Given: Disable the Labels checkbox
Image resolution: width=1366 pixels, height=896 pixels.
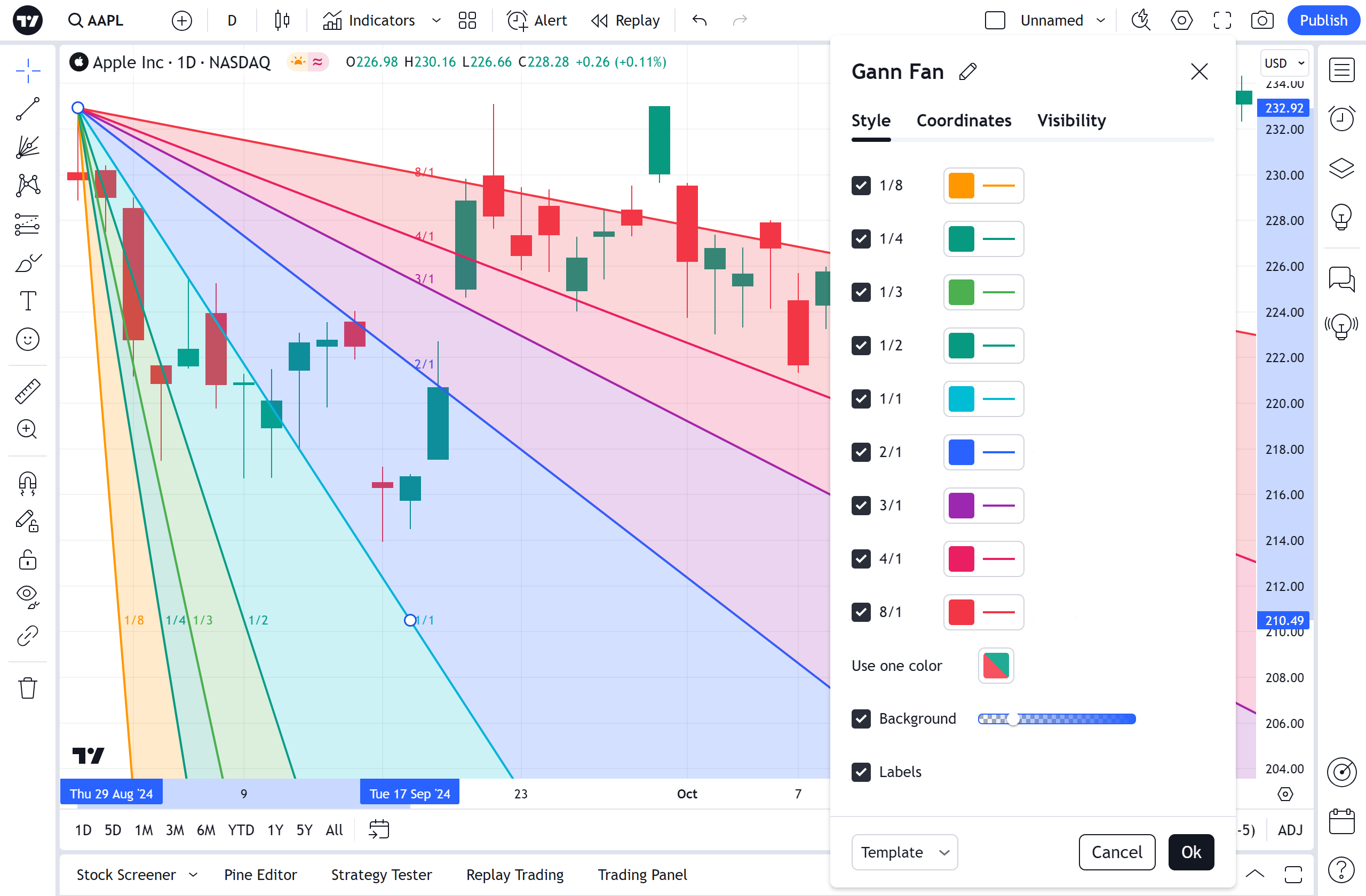Looking at the screenshot, I should (861, 772).
